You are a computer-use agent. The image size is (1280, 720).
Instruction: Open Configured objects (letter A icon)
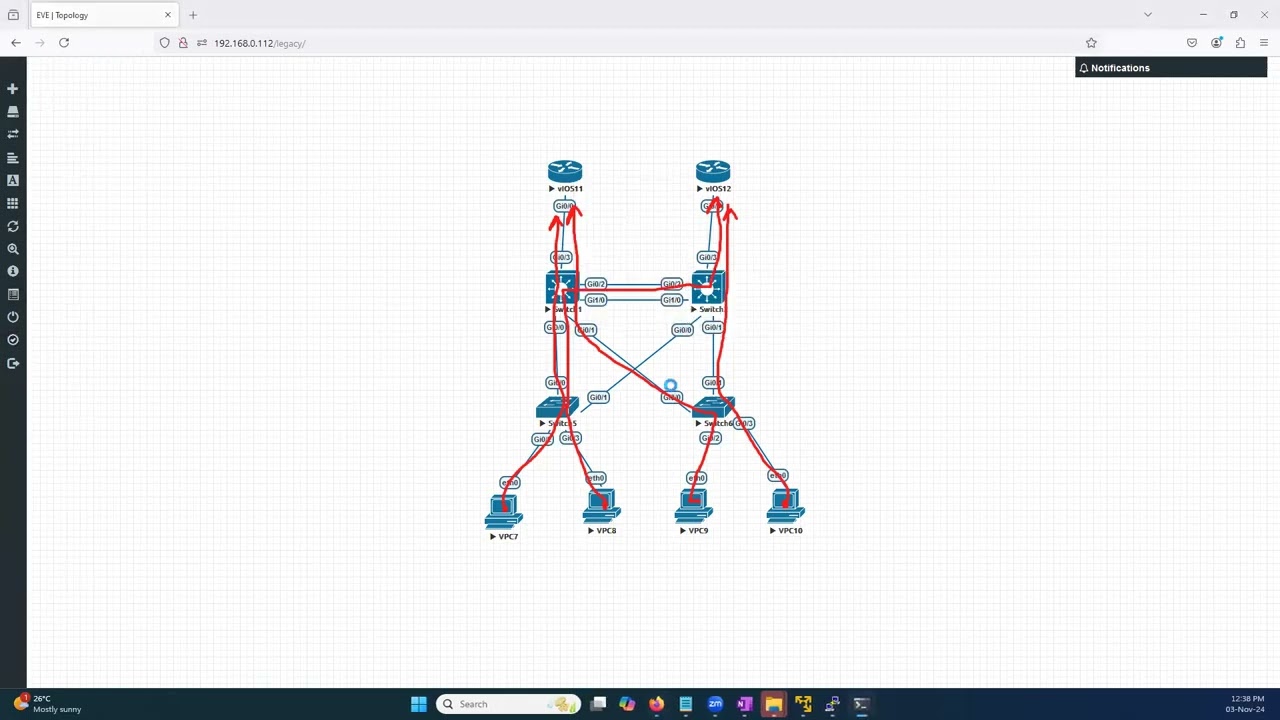click(13, 181)
